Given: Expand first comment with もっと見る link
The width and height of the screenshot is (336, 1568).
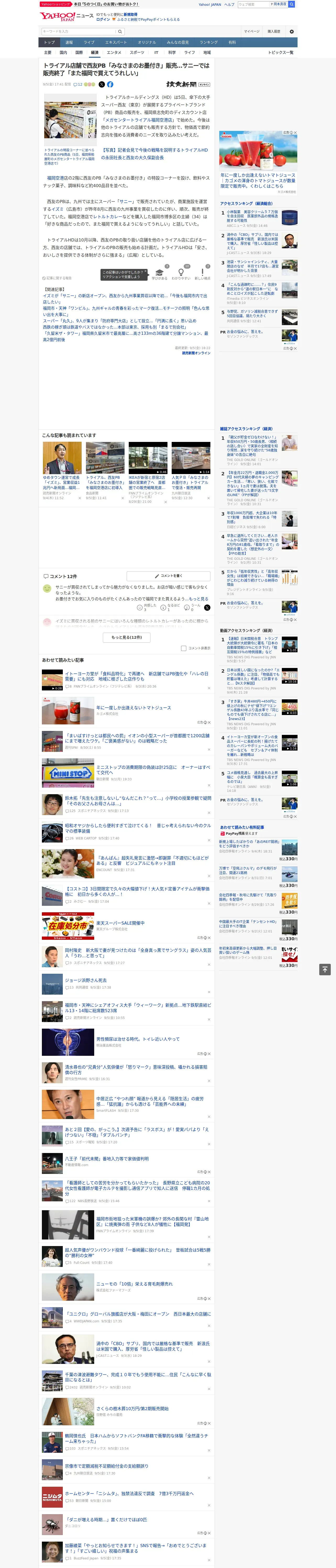Looking at the screenshot, I should pyautogui.click(x=199, y=599).
